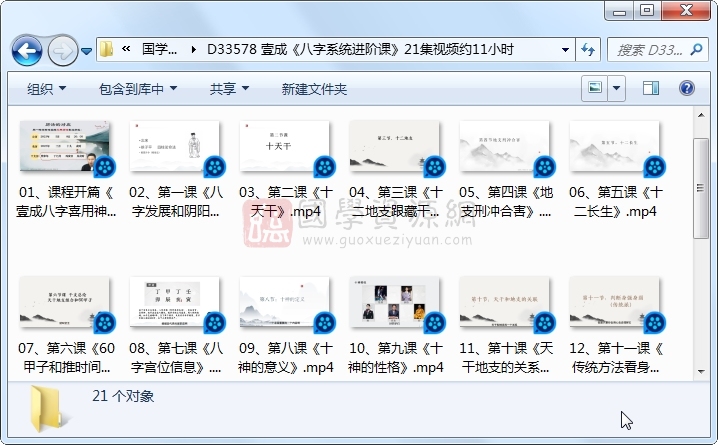Open the 组织 menu
Viewport: 718px width, 445px height.
(46, 89)
